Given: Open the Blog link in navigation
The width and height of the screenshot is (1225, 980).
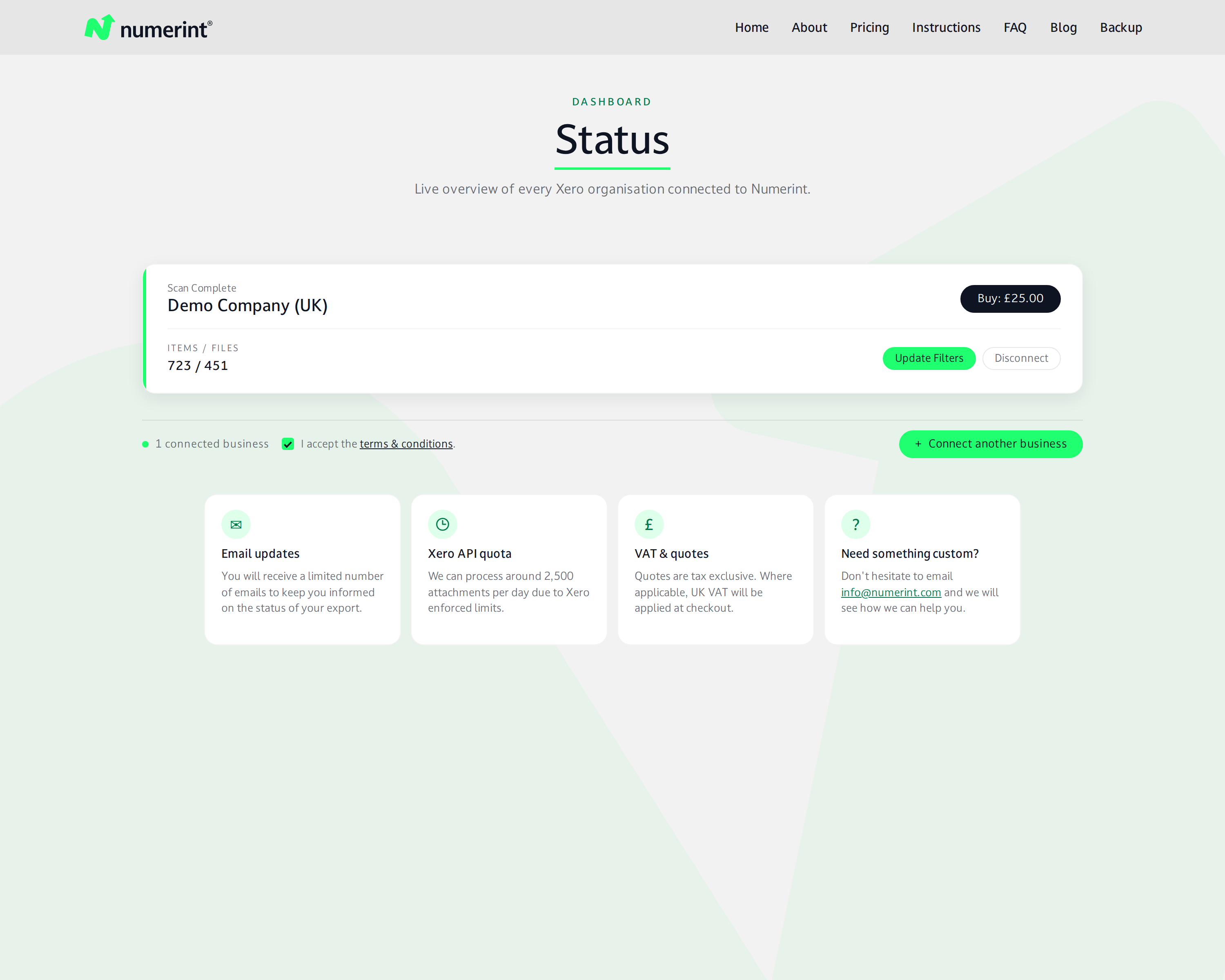Looking at the screenshot, I should 1063,27.
